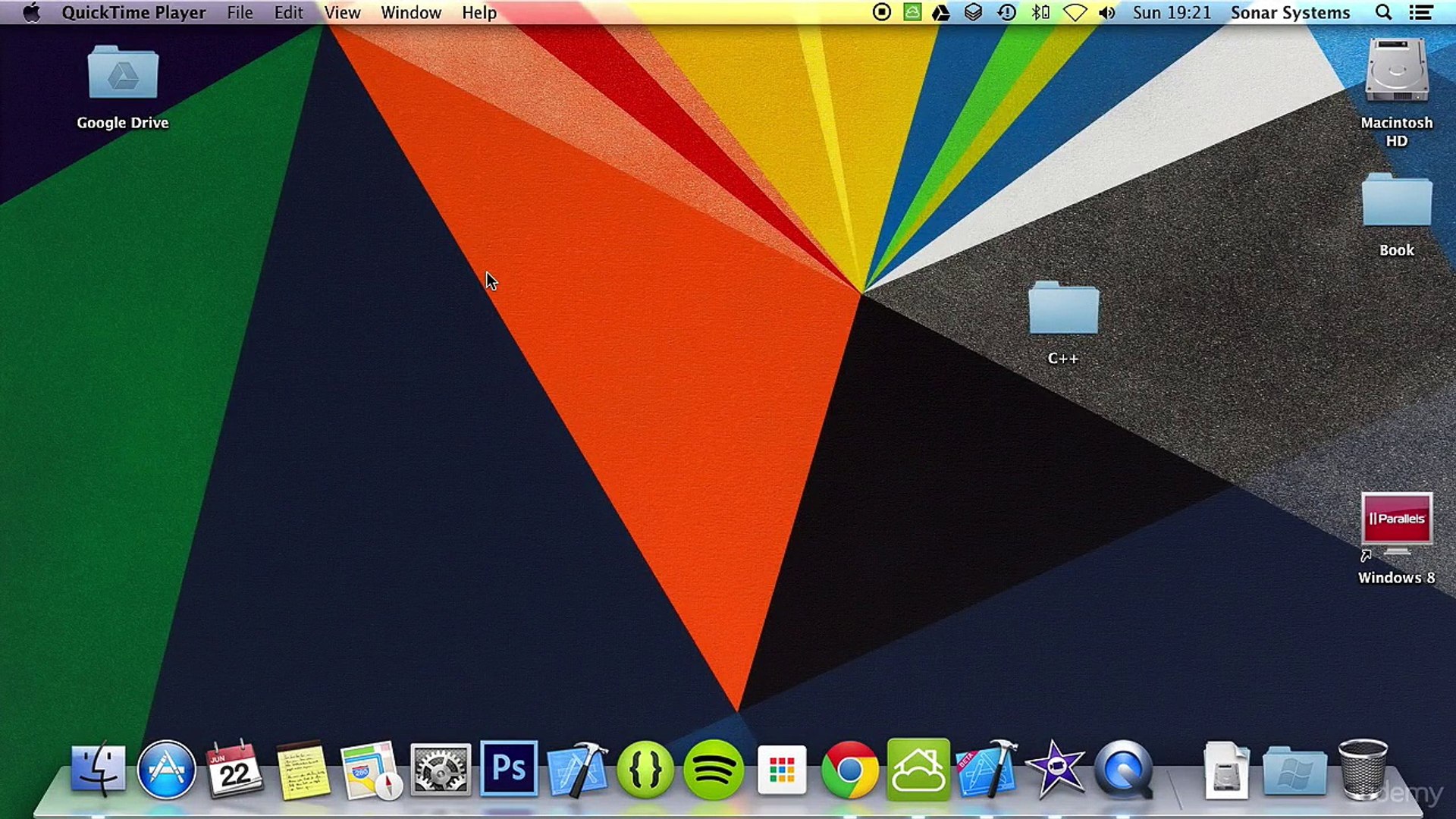Viewport: 1456px width, 819px height.
Task: Open the Window menu
Action: [x=411, y=13]
